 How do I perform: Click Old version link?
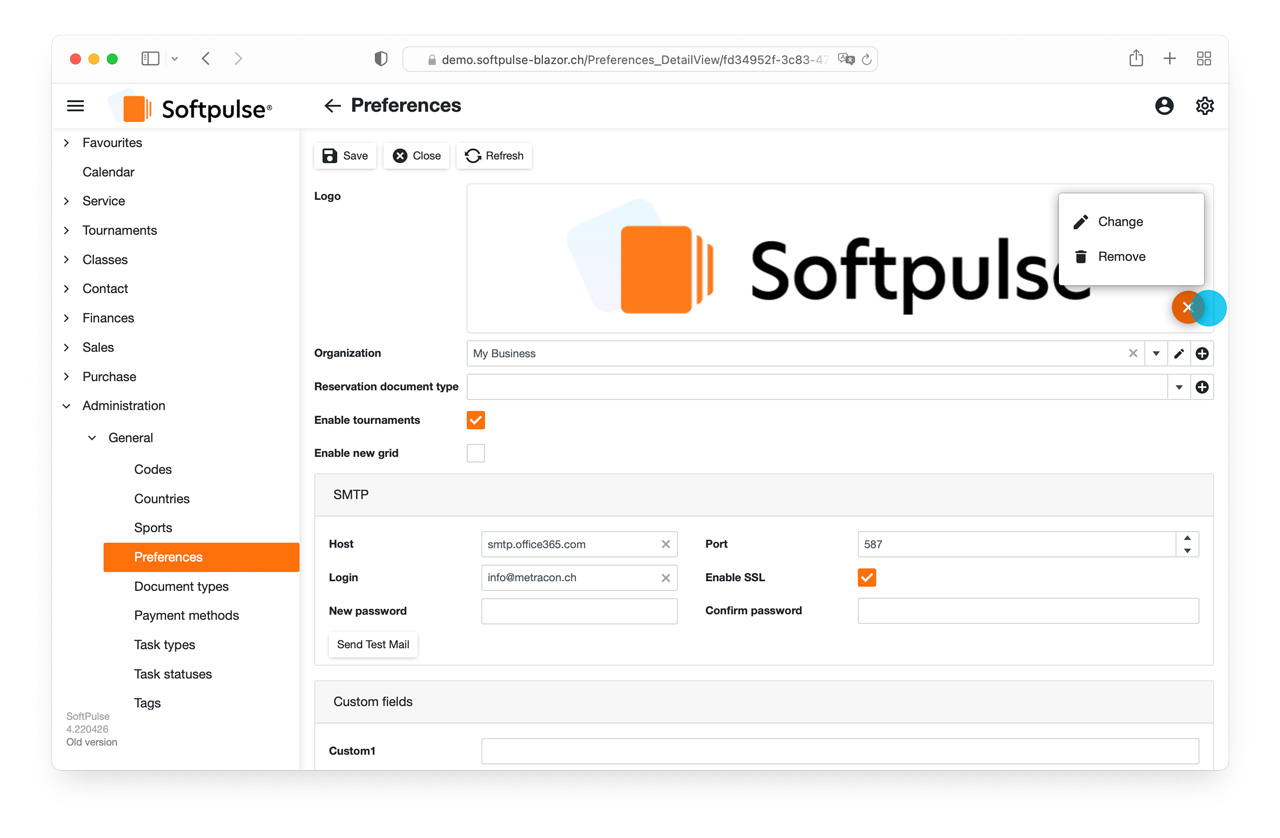(92, 743)
